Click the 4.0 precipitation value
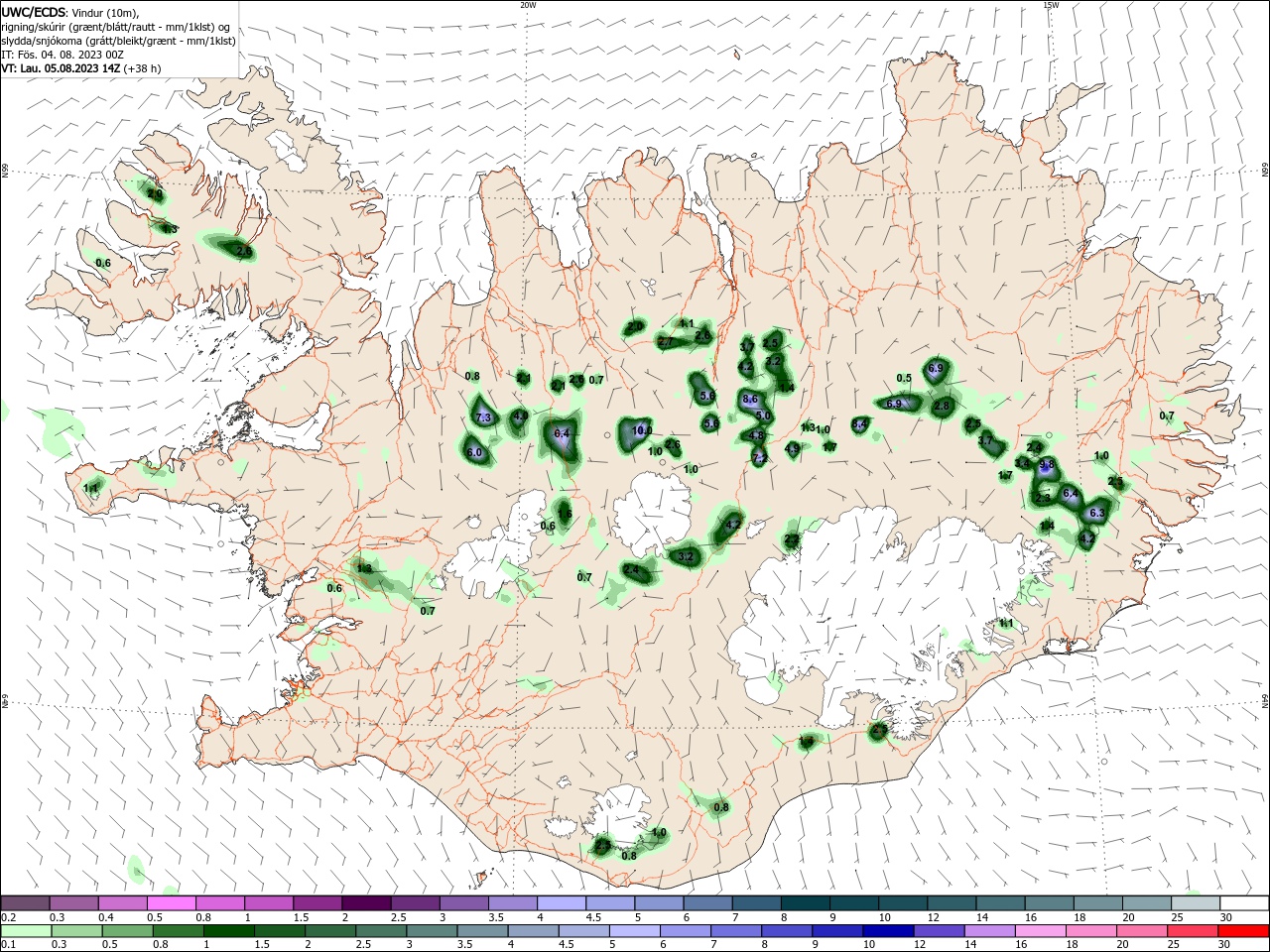Image resolution: width=1270 pixels, height=952 pixels. [519, 416]
